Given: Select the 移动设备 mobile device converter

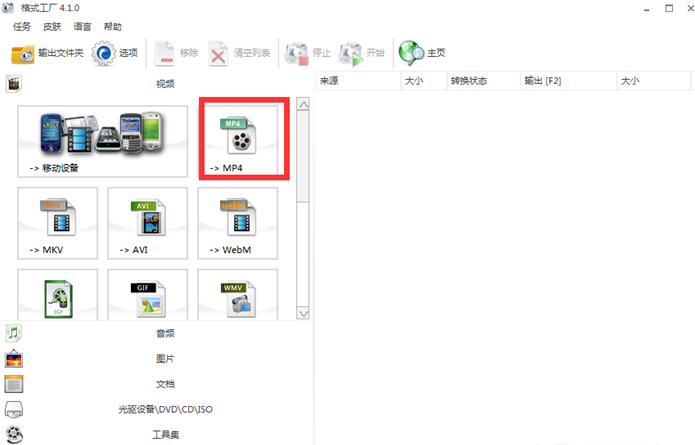Looking at the screenshot, I should coord(103,141).
